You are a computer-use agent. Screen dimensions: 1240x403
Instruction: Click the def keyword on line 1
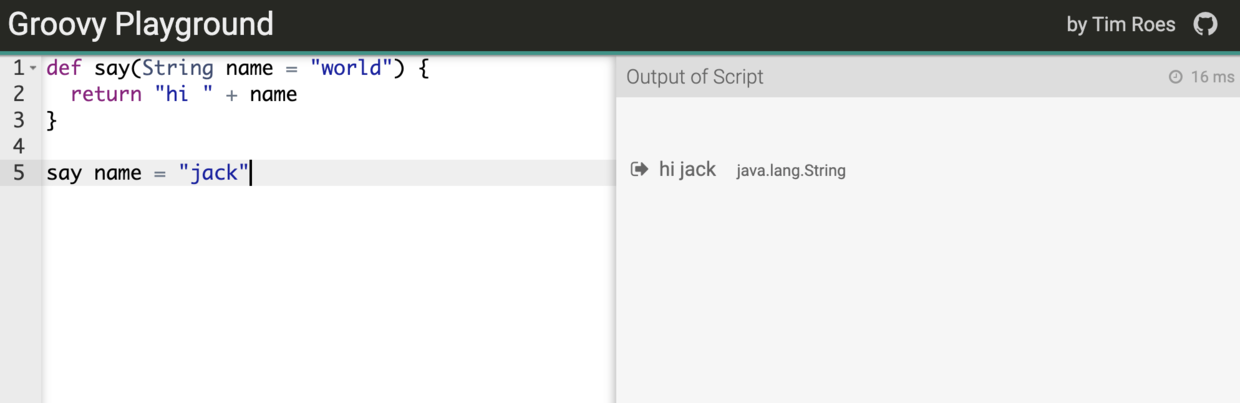[x=64, y=69]
